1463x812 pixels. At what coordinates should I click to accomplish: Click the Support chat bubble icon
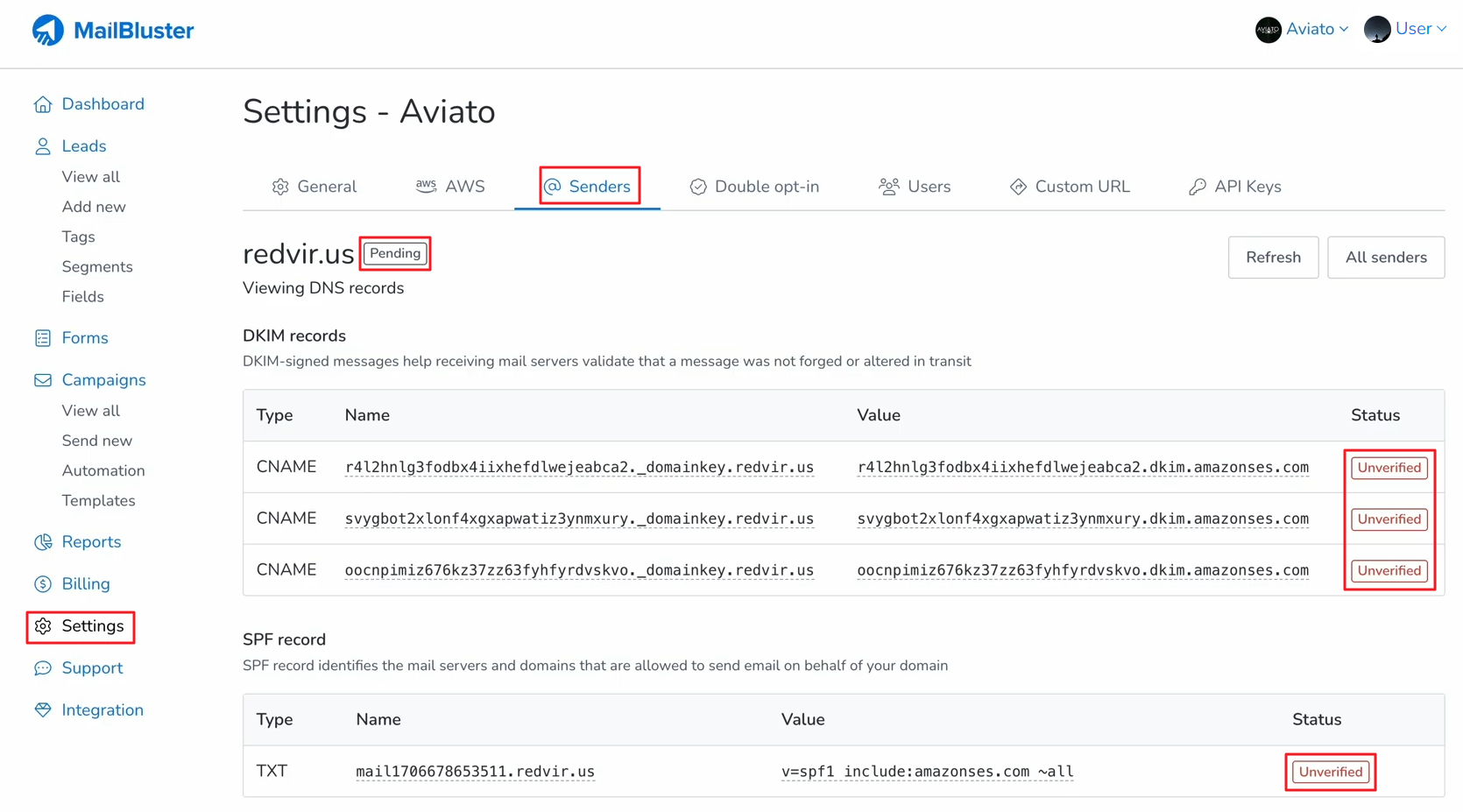tap(43, 668)
